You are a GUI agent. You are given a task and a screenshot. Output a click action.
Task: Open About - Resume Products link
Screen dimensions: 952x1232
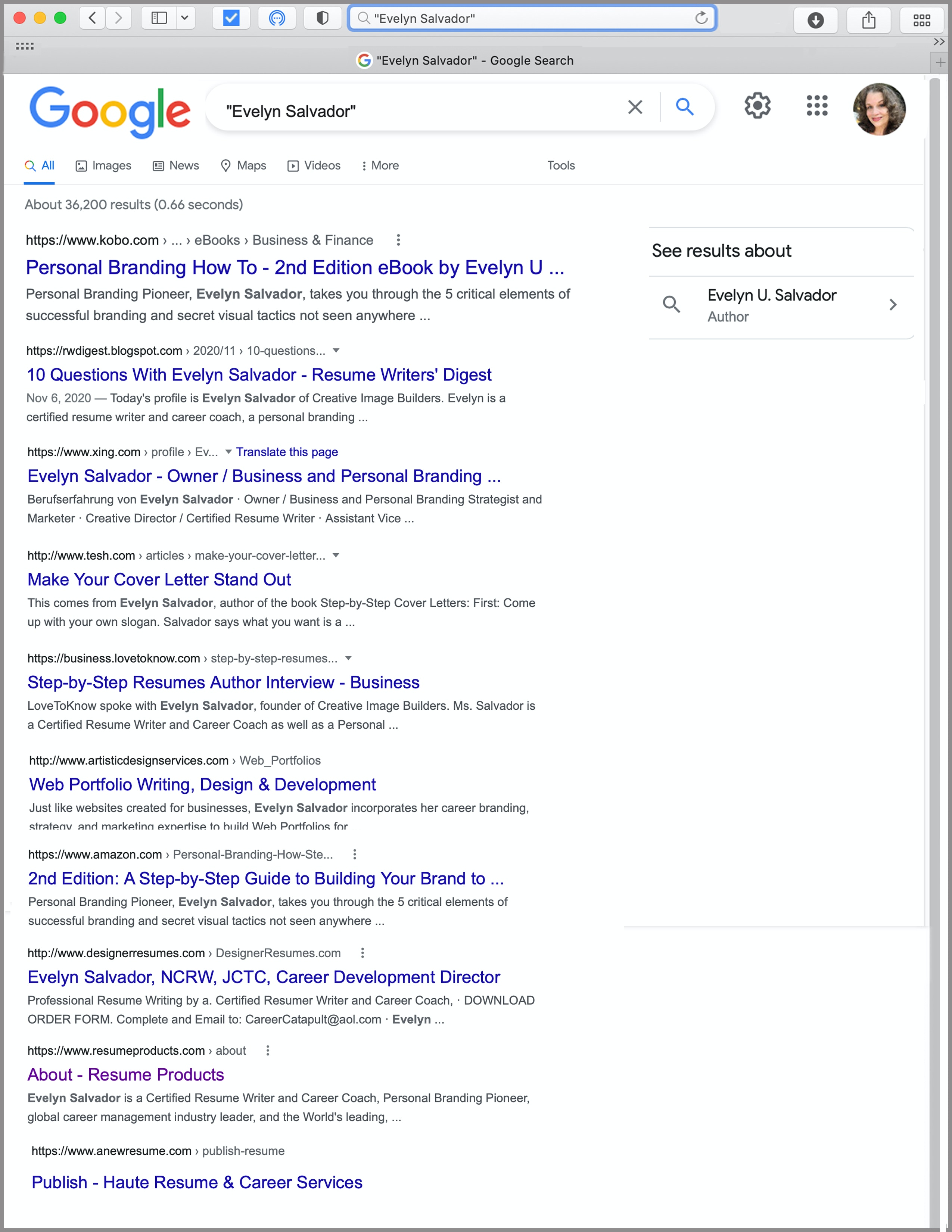click(126, 1075)
